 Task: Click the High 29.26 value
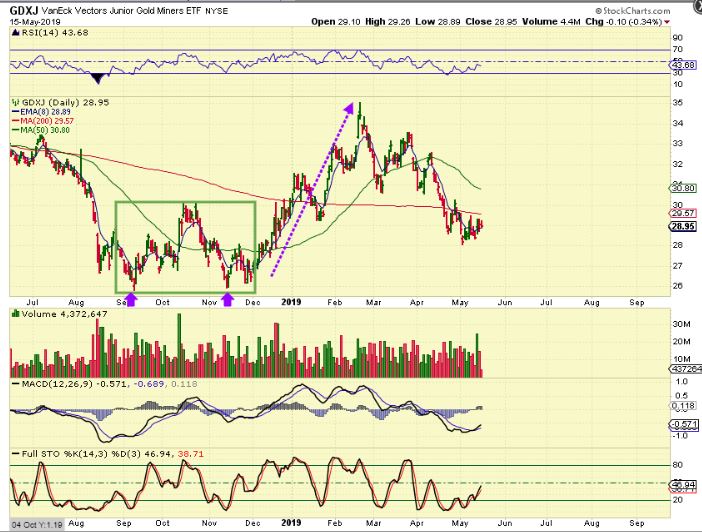click(388, 21)
